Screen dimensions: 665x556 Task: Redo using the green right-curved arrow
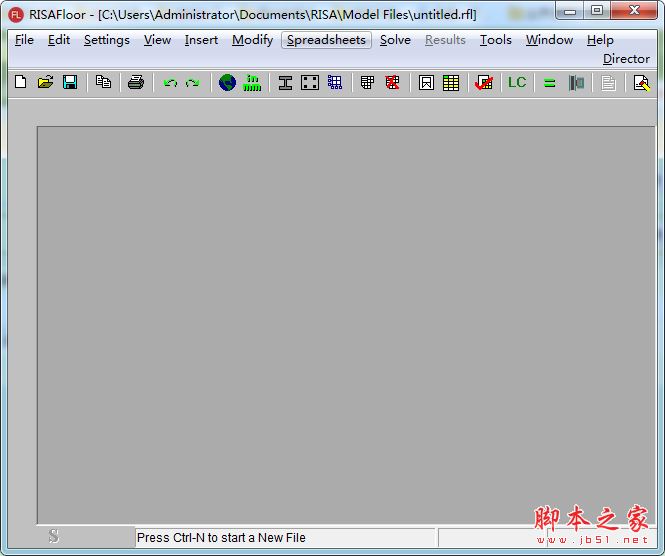[193, 83]
